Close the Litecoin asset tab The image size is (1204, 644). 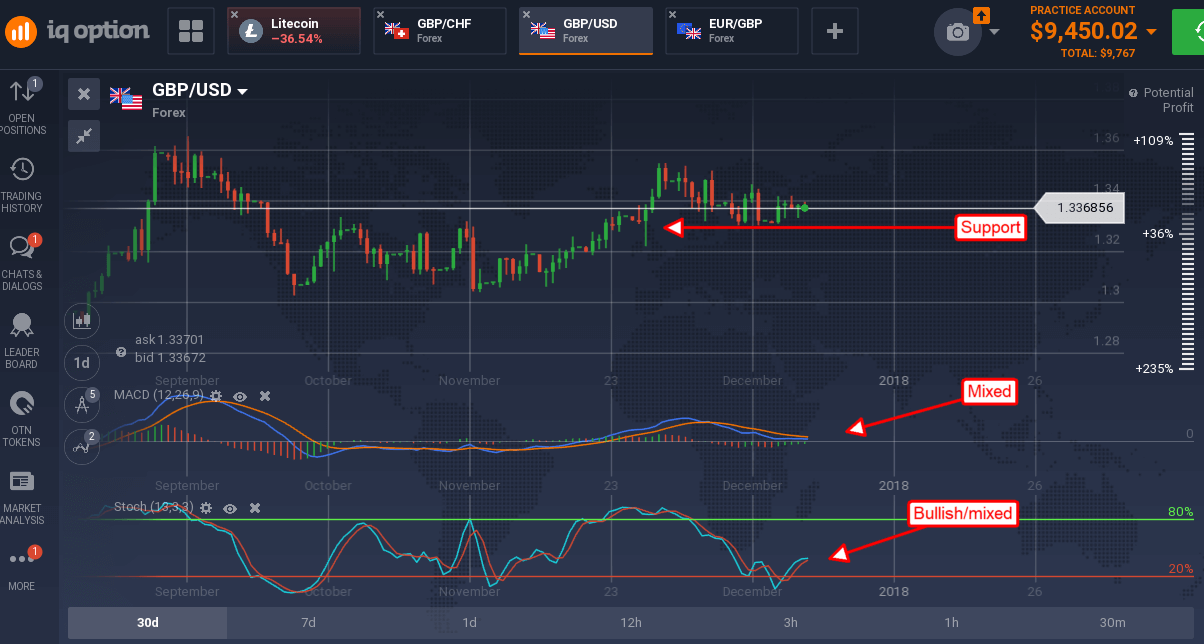point(234,14)
